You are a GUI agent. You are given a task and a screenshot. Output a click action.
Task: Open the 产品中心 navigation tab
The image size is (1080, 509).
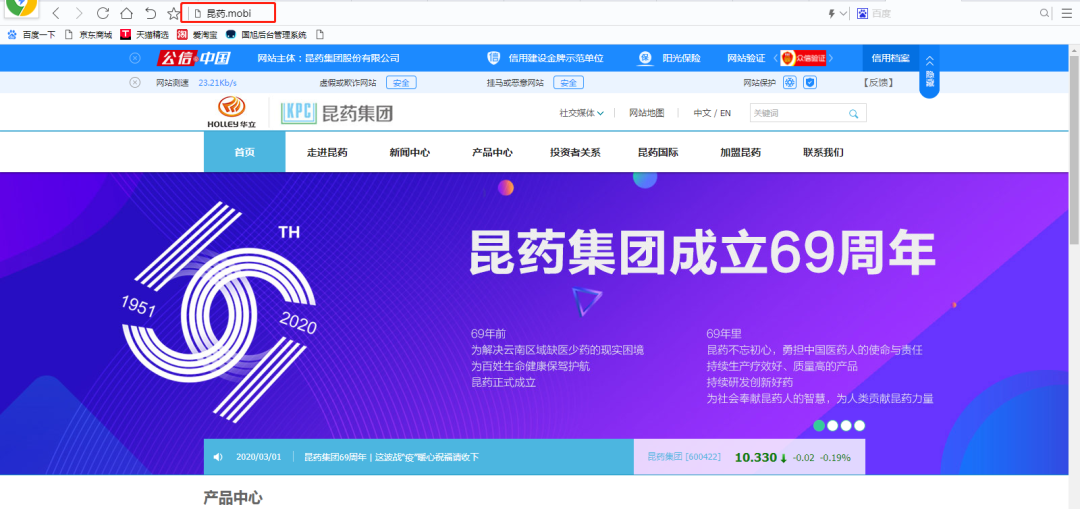point(492,152)
